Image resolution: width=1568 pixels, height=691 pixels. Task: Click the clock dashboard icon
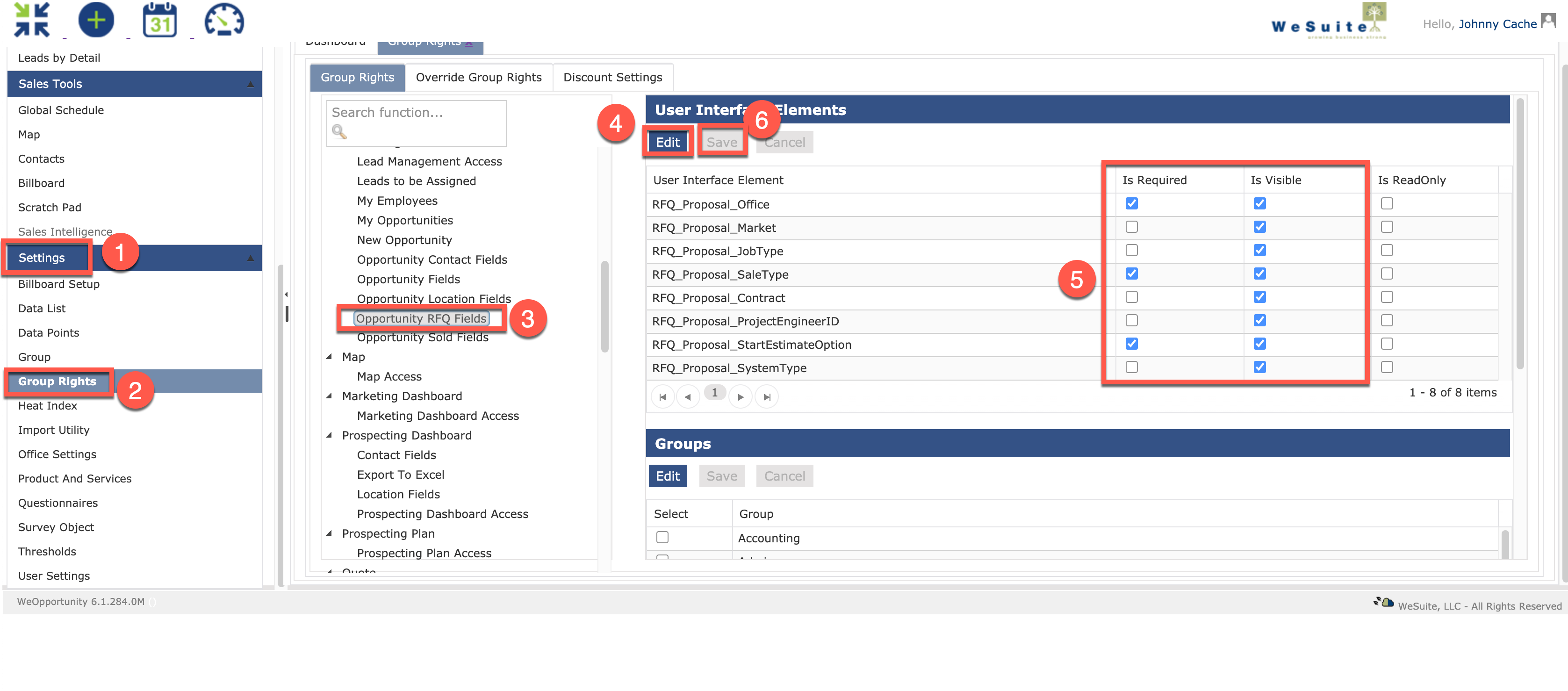coord(224,20)
